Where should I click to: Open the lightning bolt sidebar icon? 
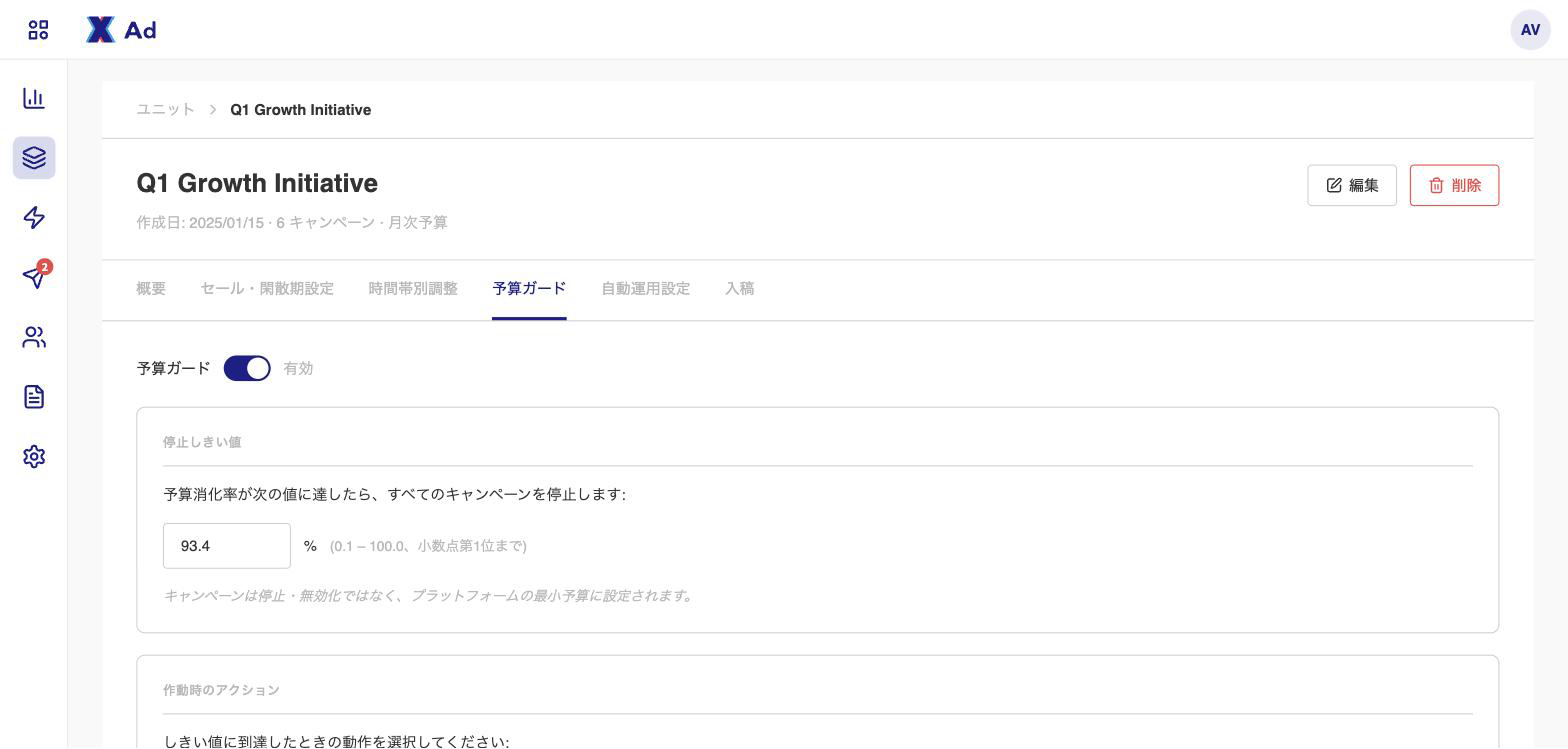pyautogui.click(x=34, y=218)
